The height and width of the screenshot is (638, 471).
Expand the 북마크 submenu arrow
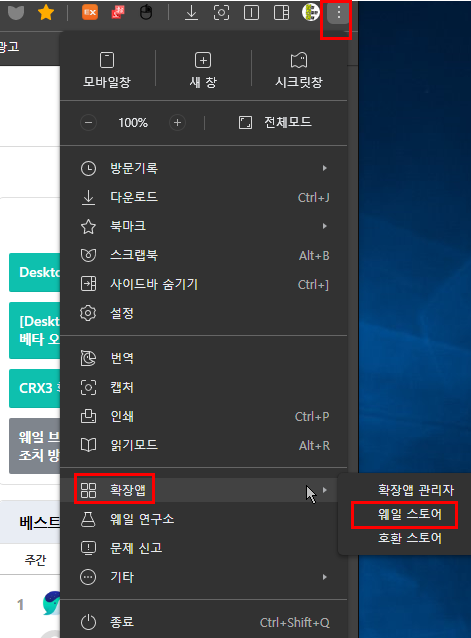coord(325,226)
